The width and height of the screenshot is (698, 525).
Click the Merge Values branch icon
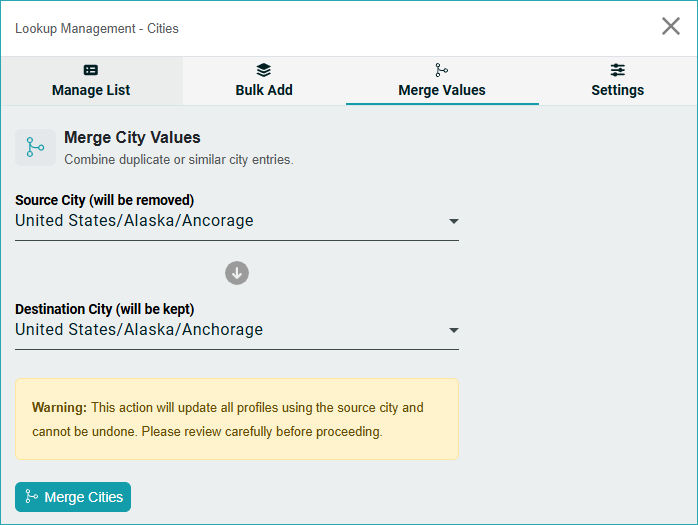pos(442,70)
